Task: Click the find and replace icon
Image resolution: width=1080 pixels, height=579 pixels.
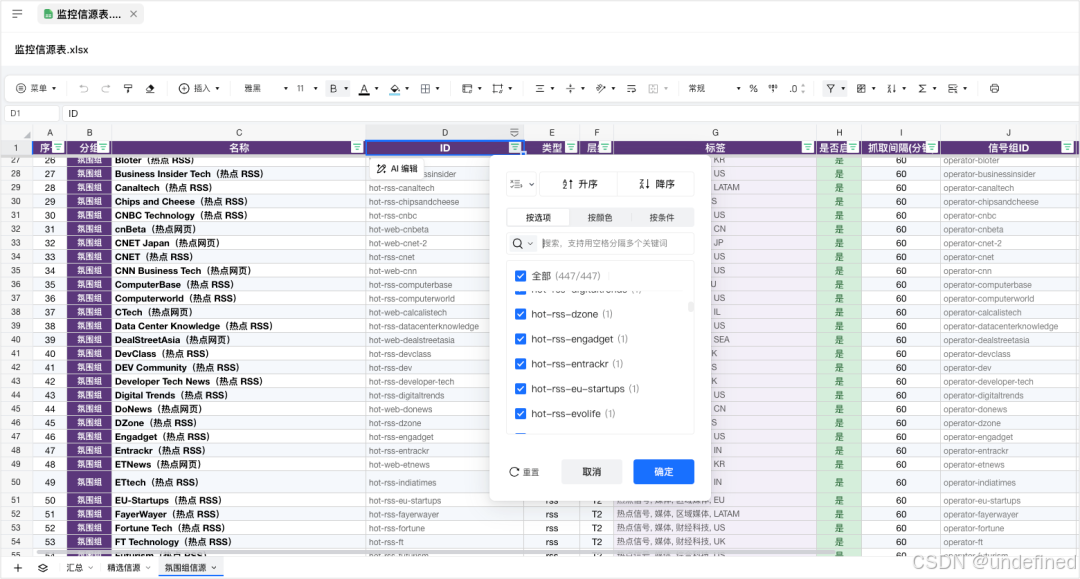Action: pos(953,88)
